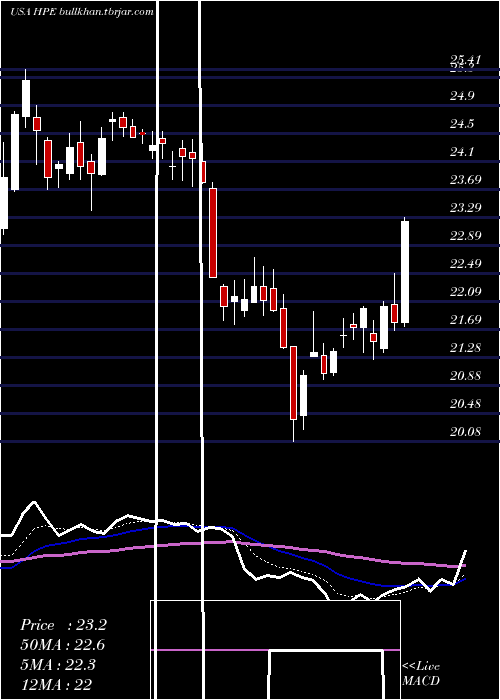The height and width of the screenshot is (700, 500).
Task: Click the '<<Live MACD' label
Action: 421,674
